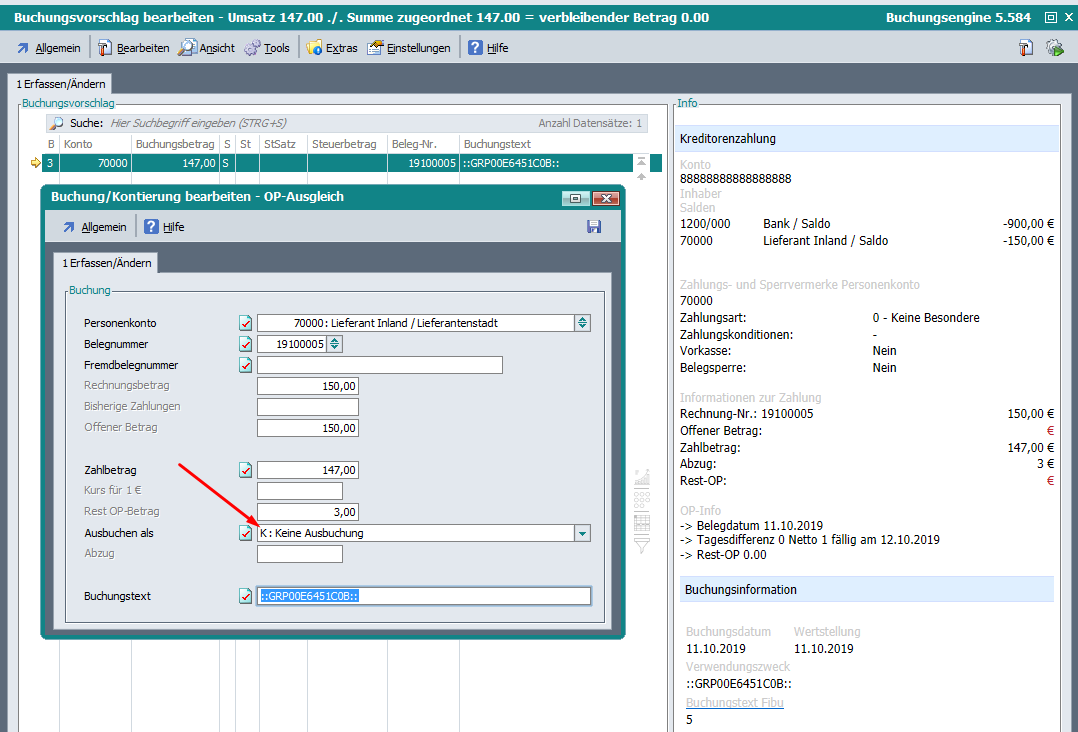Click into the Fremdbelegnummer input field
1078x732 pixels.
(380, 365)
